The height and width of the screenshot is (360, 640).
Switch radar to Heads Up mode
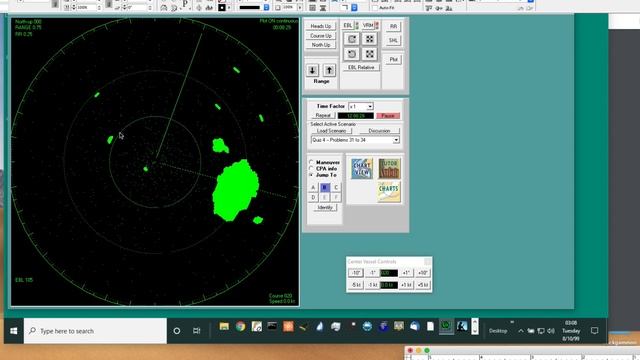click(x=321, y=26)
